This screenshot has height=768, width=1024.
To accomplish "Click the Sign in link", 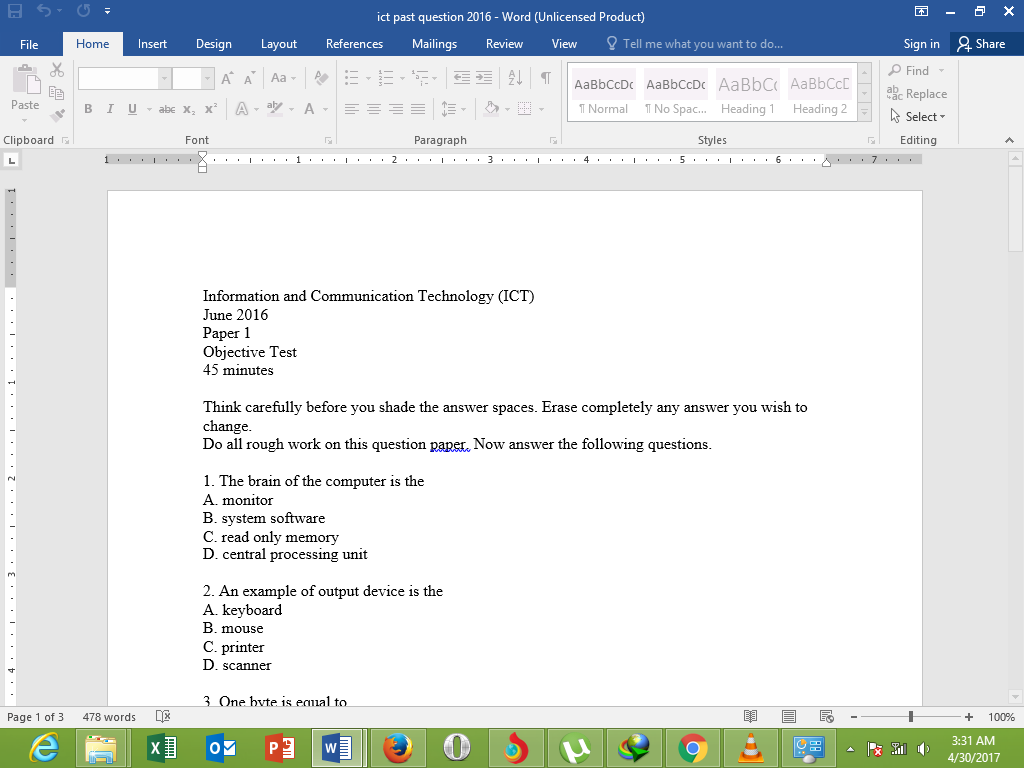I will pyautogui.click(x=920, y=43).
